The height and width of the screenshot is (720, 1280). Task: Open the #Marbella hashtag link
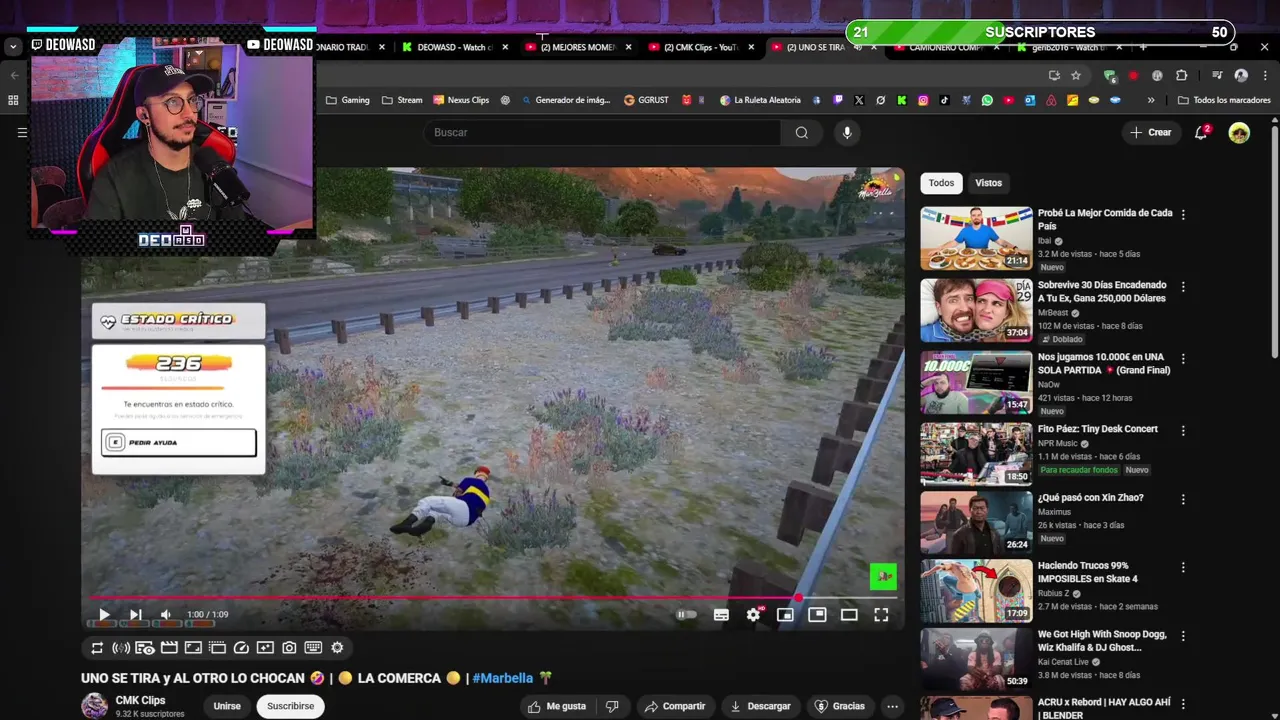click(503, 678)
